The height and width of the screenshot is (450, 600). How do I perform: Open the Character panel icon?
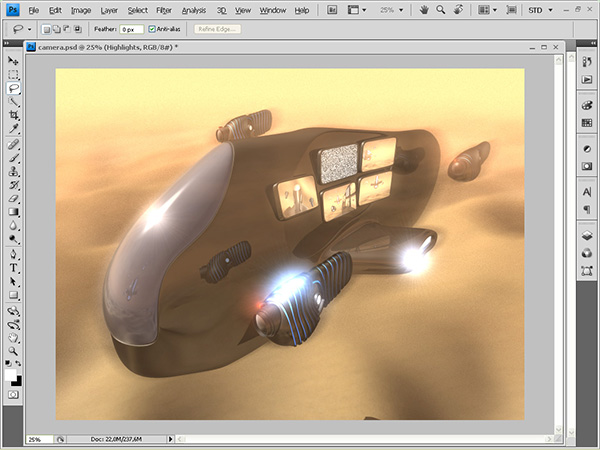[x=587, y=191]
